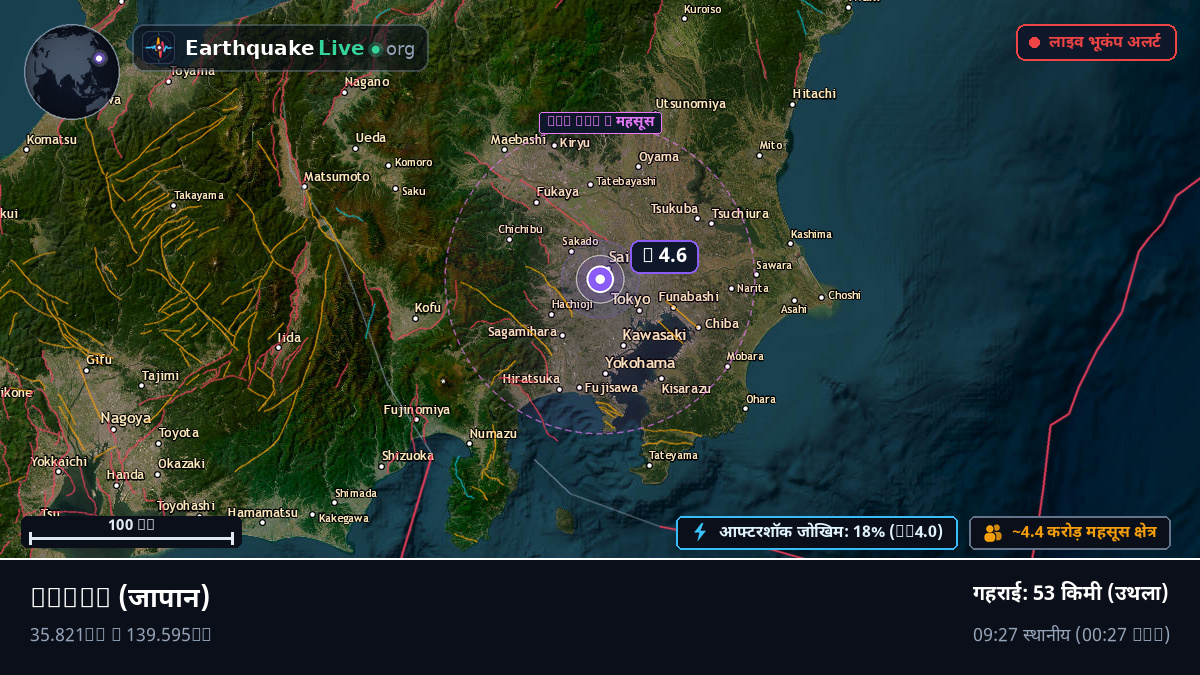Click the 35.821 139.595 coordinates text
Image resolution: width=1200 pixels, height=675 pixels.
tap(121, 634)
